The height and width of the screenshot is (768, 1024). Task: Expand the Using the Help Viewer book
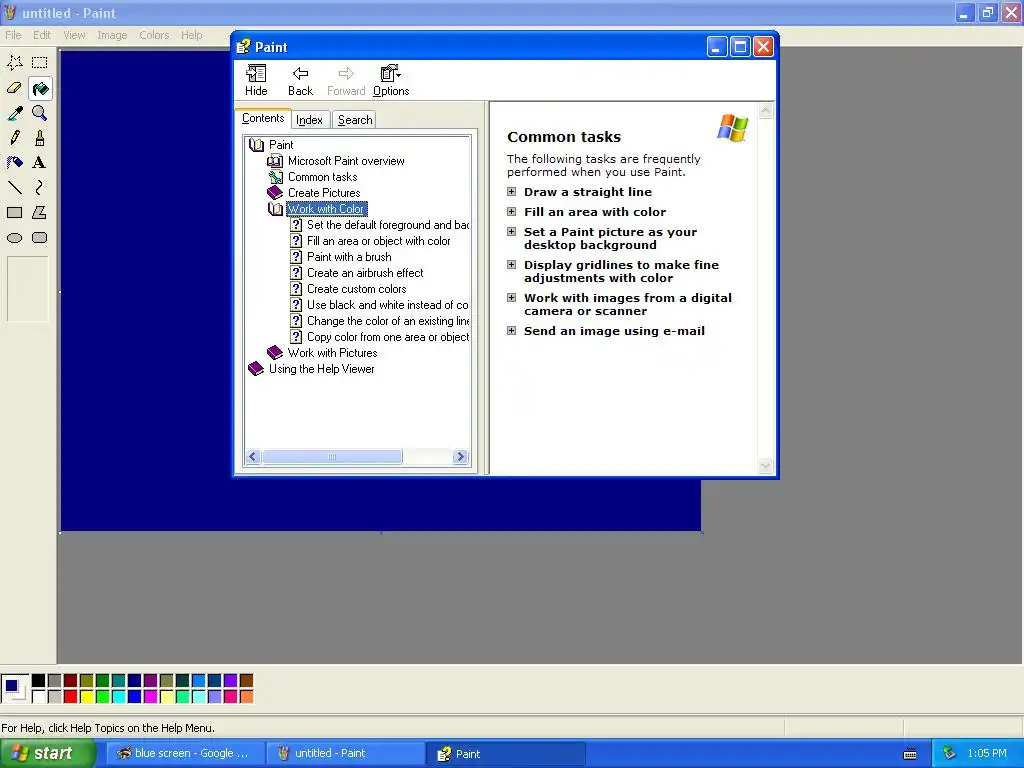(321, 369)
